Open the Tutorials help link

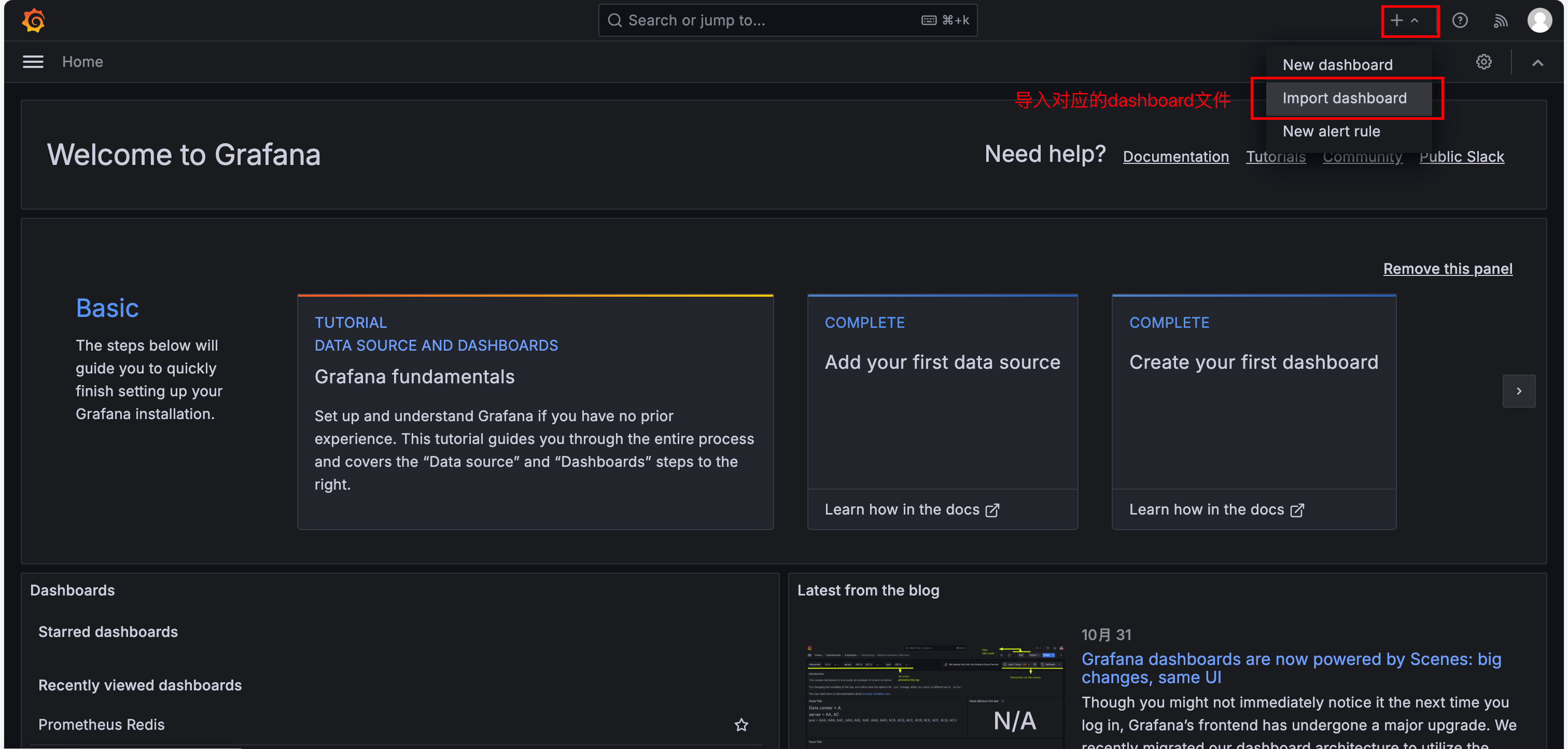pos(1276,157)
